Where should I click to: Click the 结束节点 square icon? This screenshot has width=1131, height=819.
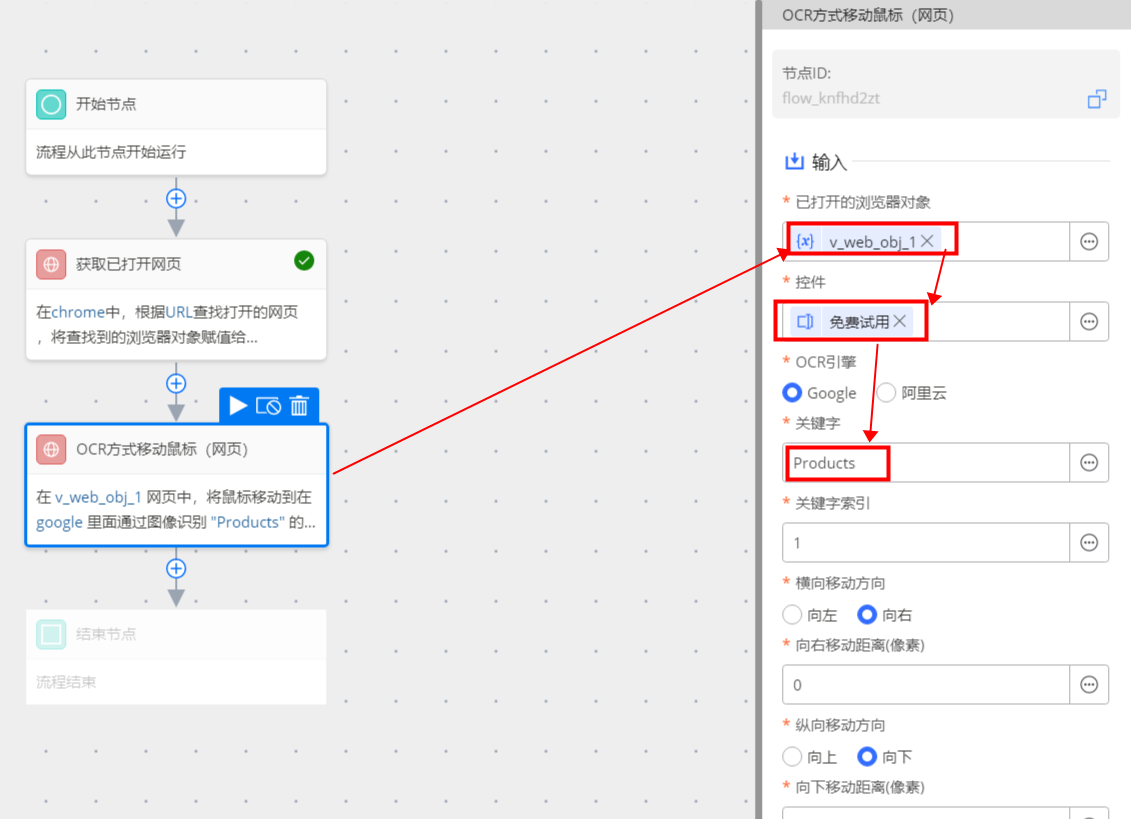click(x=51, y=634)
